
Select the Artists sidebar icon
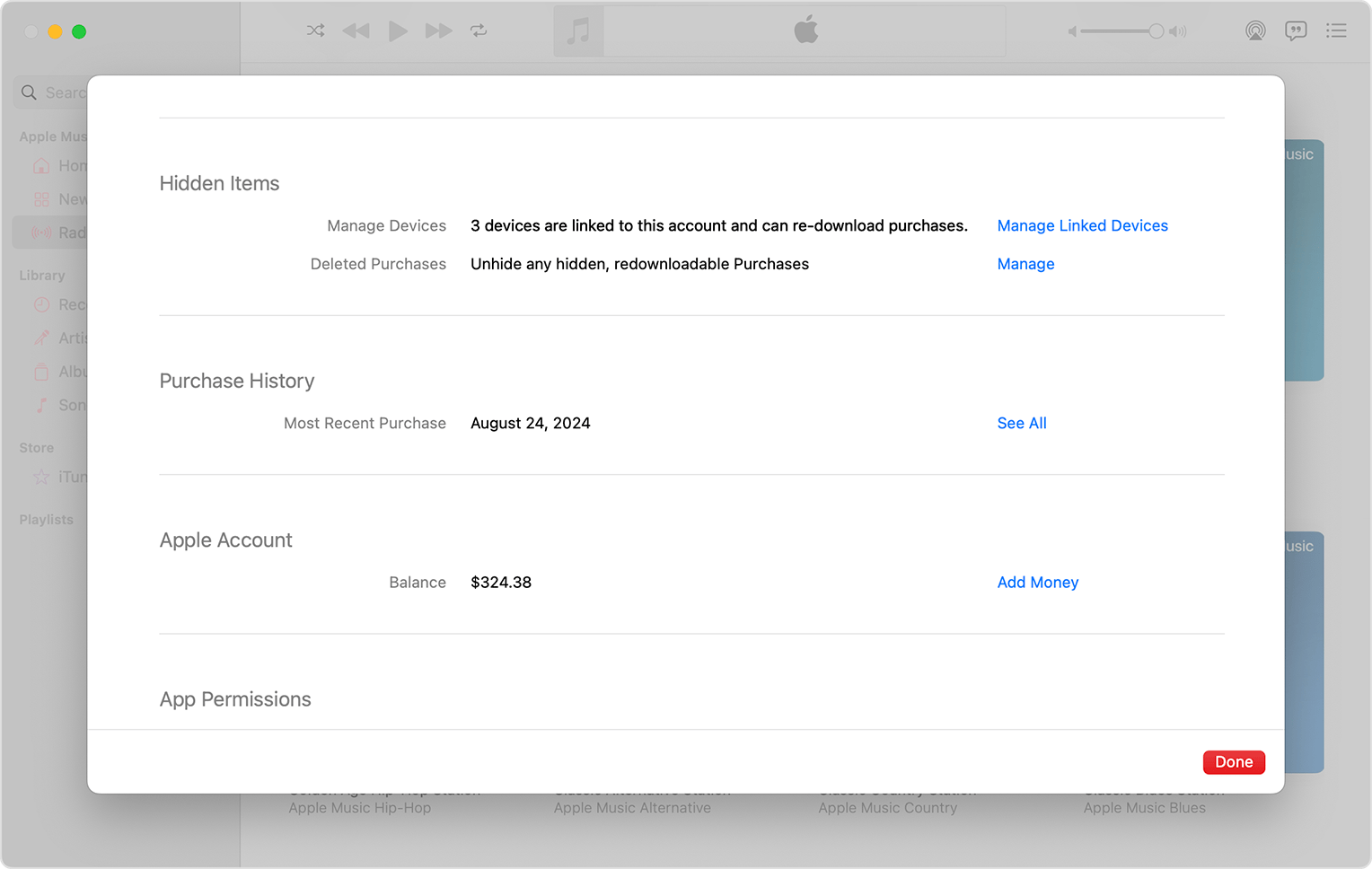[x=41, y=338]
